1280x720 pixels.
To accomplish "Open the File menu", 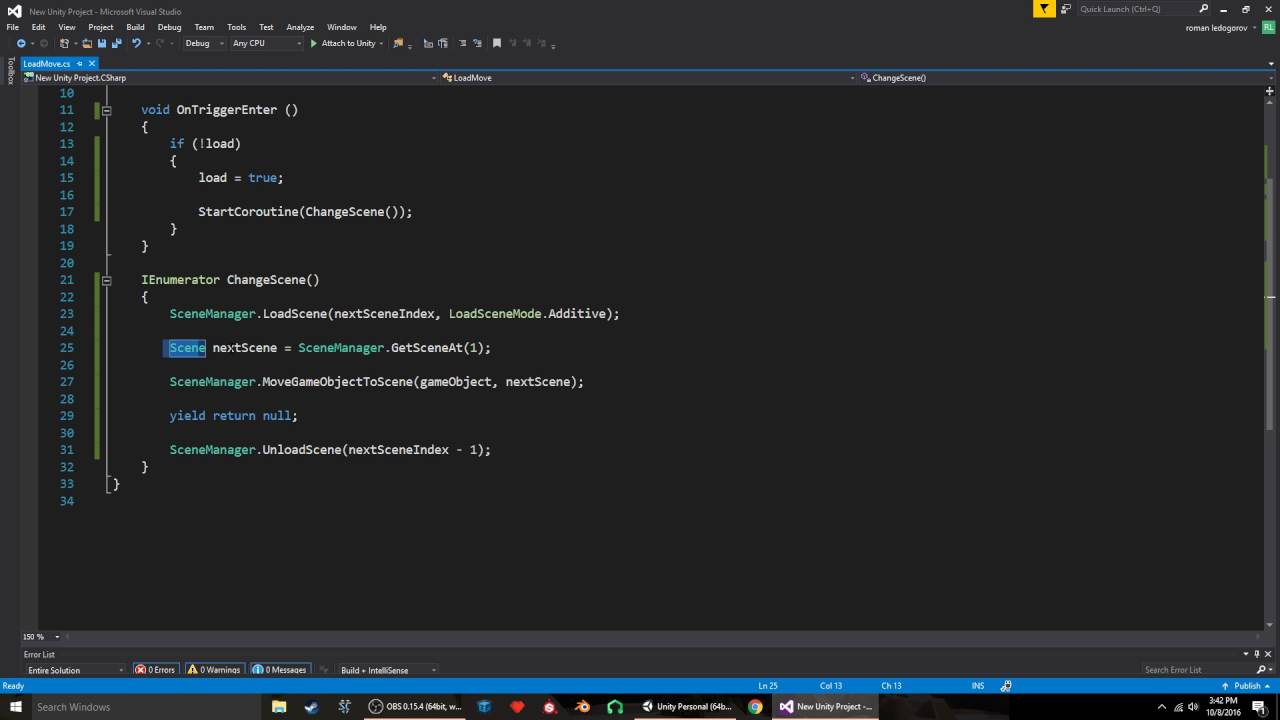I will coord(12,27).
